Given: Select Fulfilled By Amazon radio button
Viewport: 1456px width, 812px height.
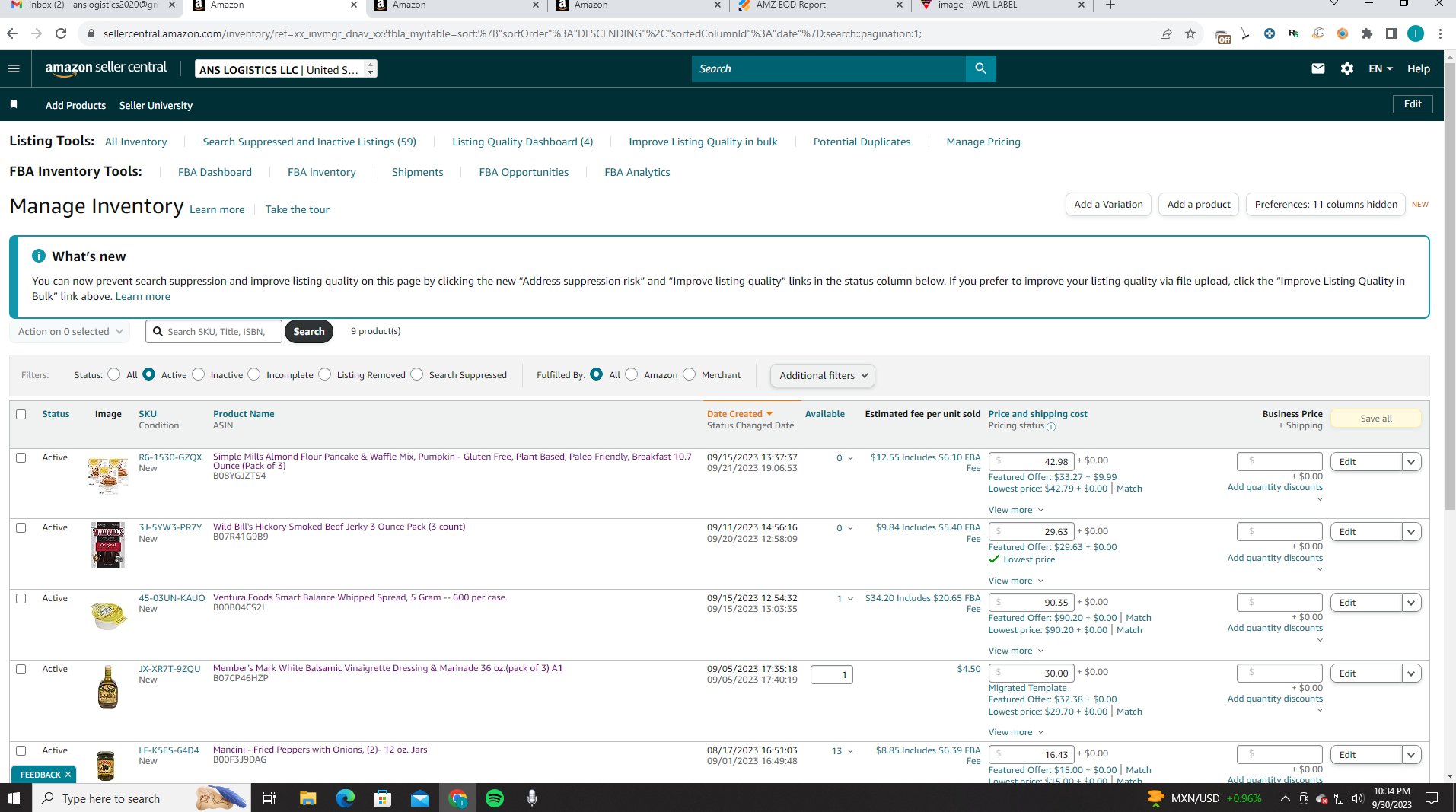Looking at the screenshot, I should 632,374.
